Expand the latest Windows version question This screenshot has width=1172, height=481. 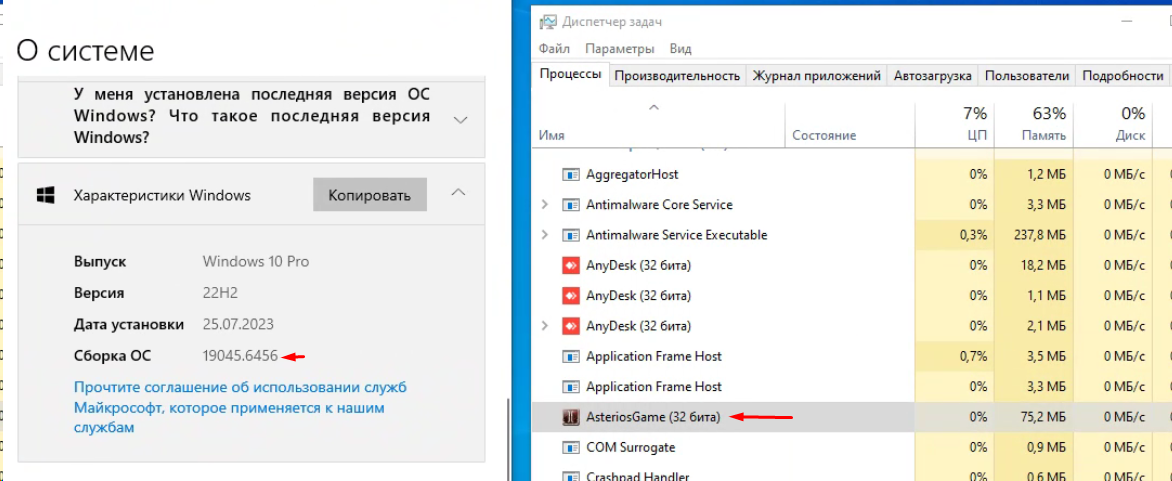[x=460, y=120]
